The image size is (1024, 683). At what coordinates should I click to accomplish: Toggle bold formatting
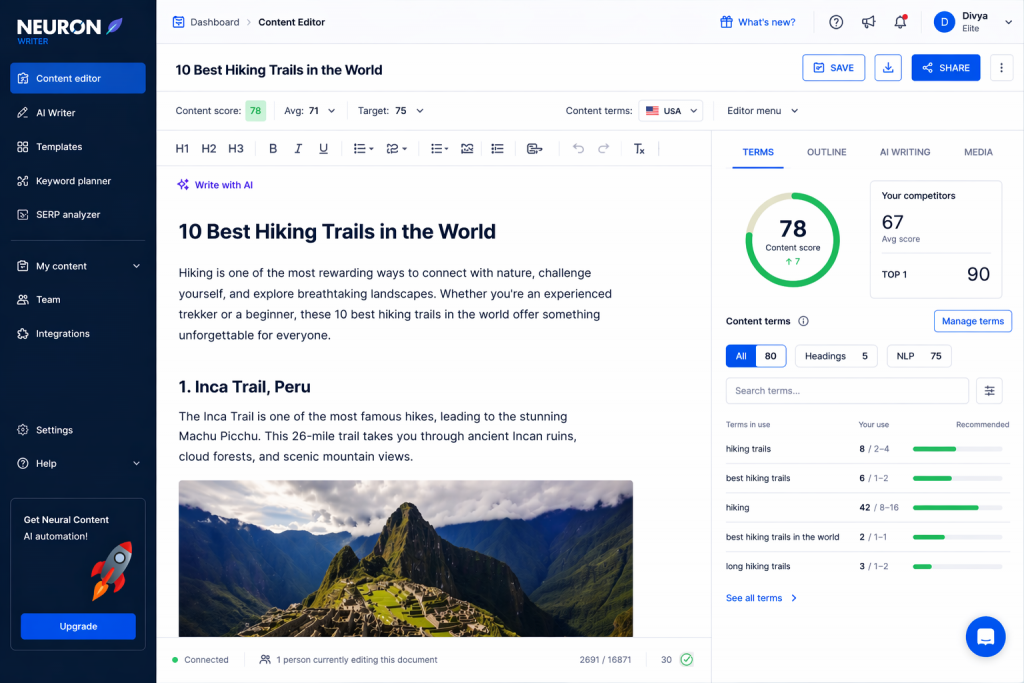click(273, 149)
